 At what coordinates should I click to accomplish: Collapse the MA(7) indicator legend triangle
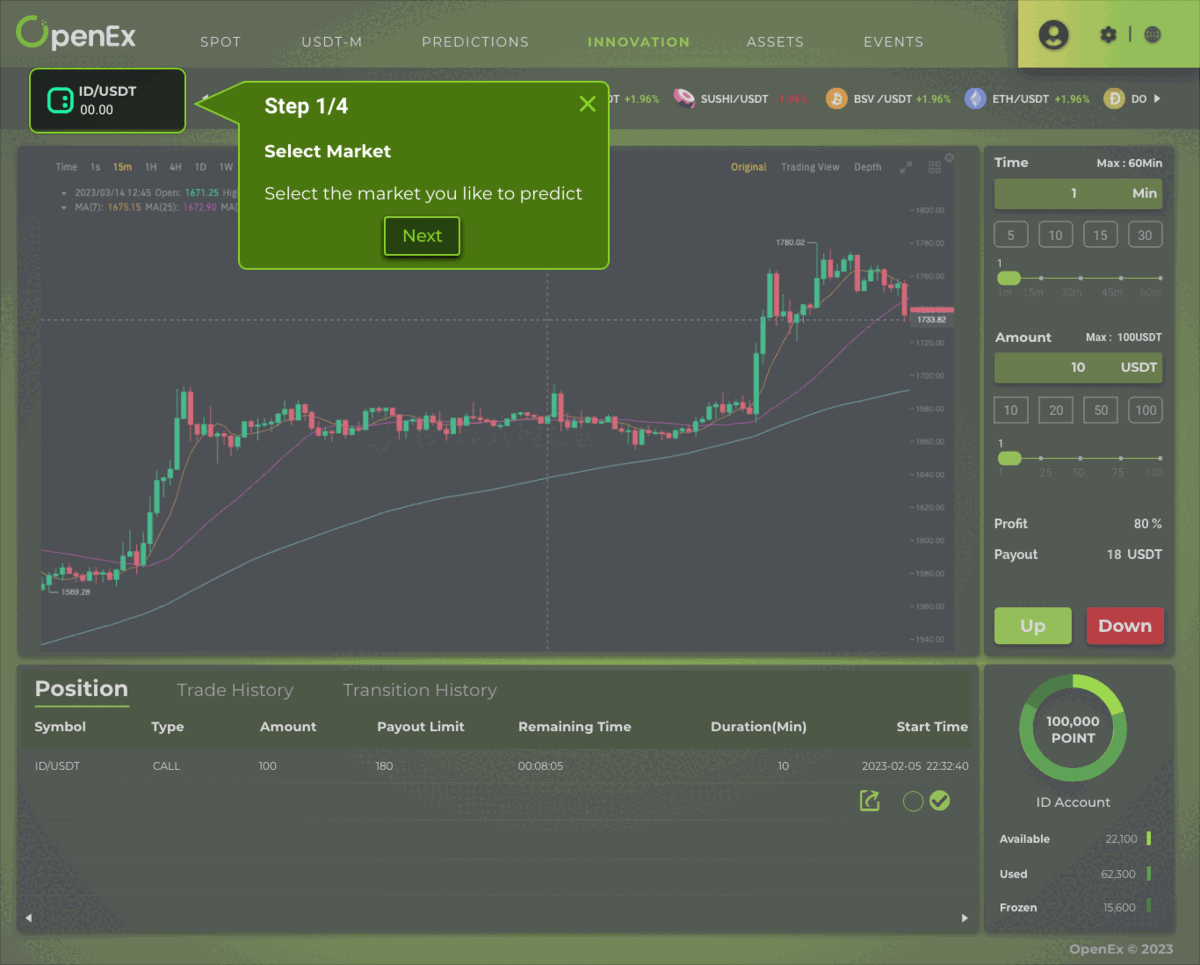64,207
